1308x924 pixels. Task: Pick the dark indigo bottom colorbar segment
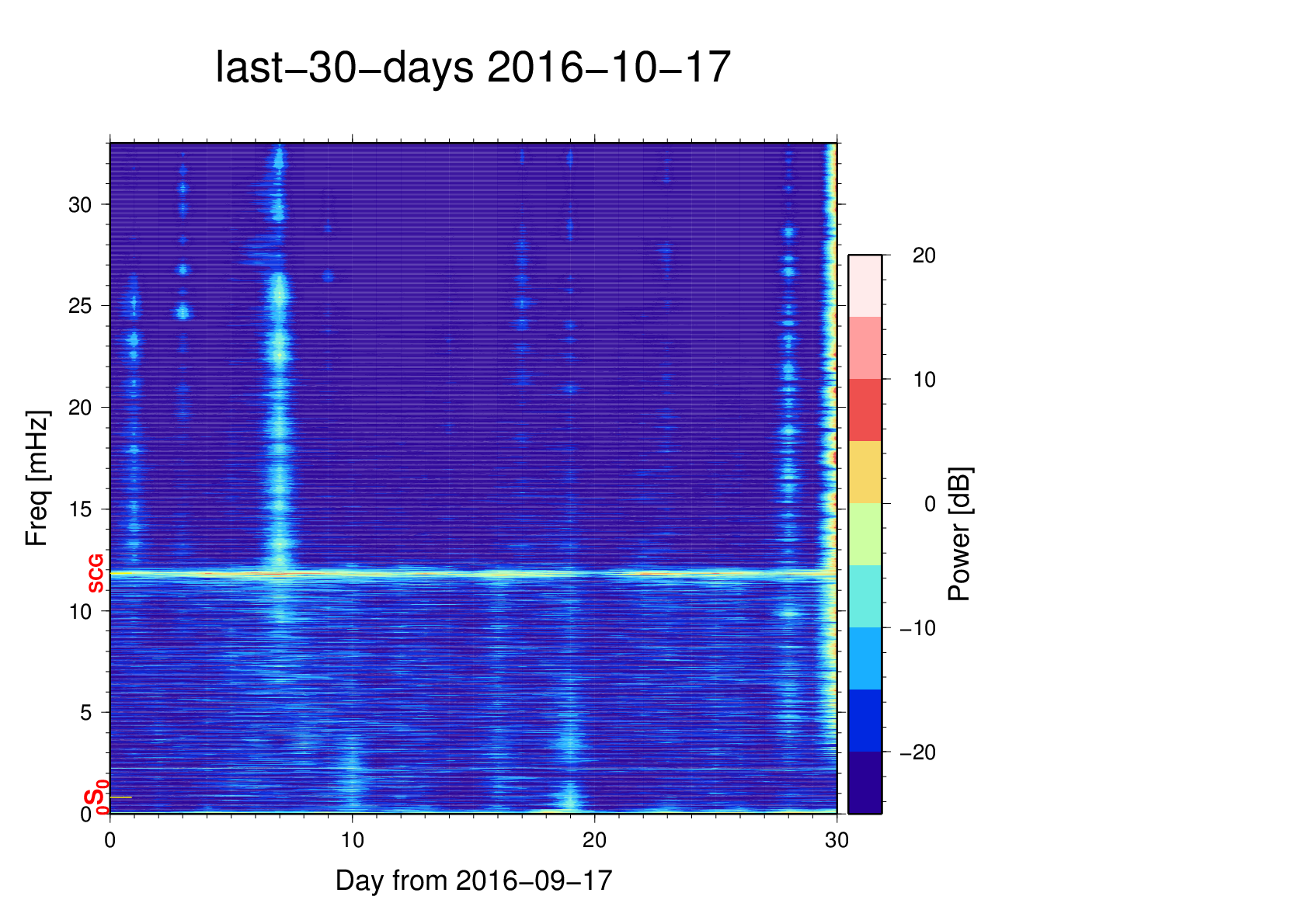[864, 783]
